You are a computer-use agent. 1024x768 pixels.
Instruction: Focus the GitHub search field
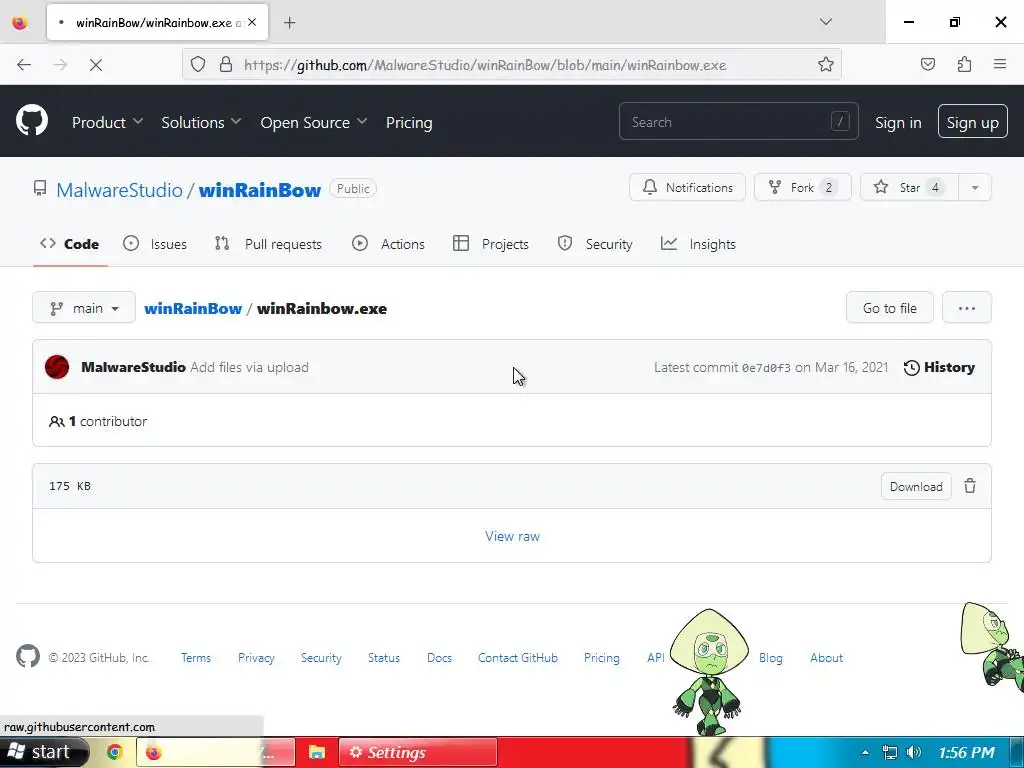[739, 121]
